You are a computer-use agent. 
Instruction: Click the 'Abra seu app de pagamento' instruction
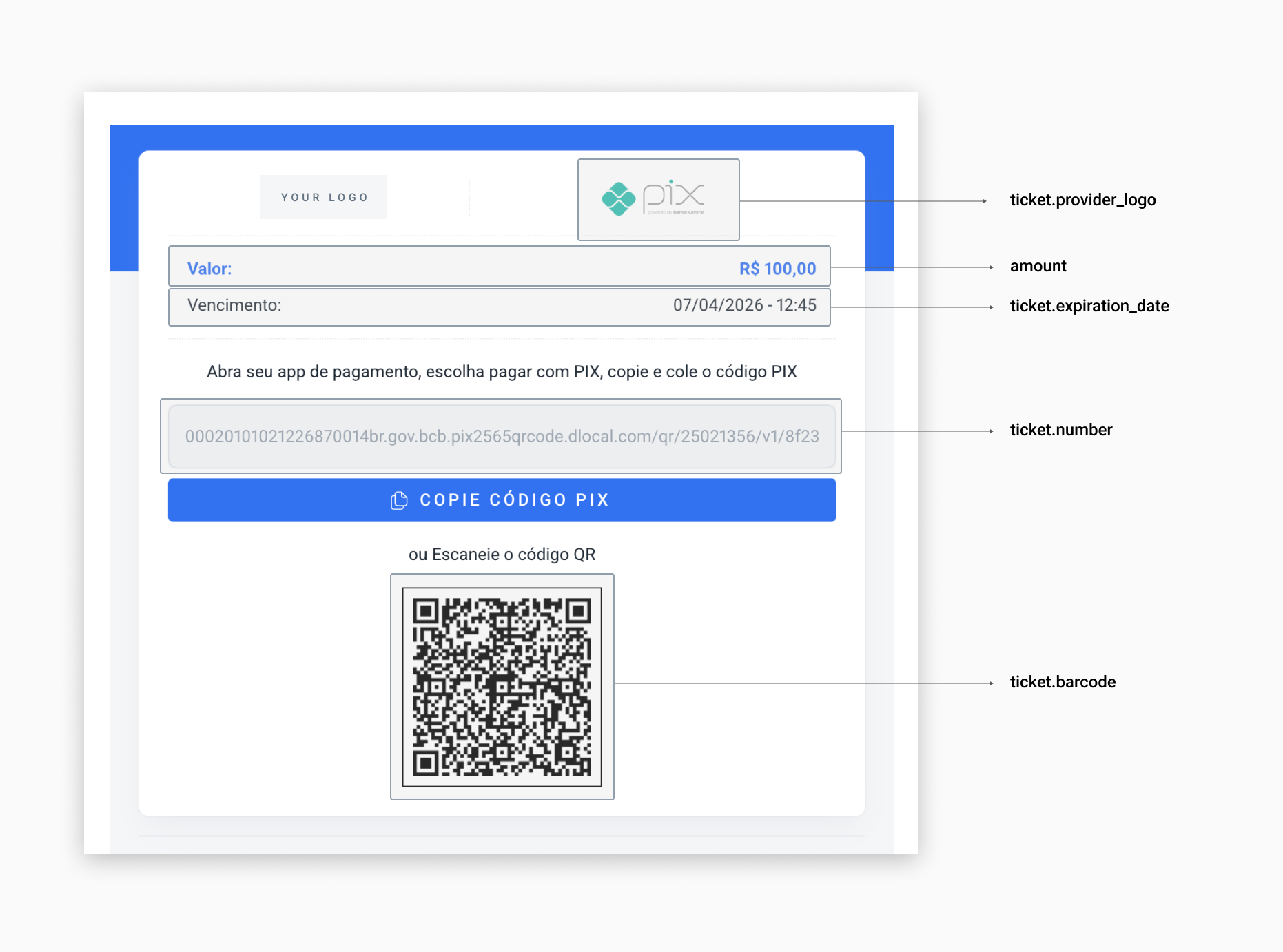(x=502, y=372)
